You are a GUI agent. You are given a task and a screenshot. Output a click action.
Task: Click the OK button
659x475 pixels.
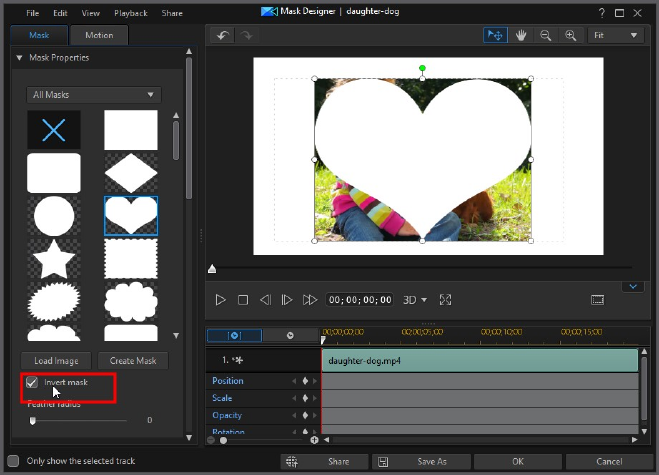(518, 462)
